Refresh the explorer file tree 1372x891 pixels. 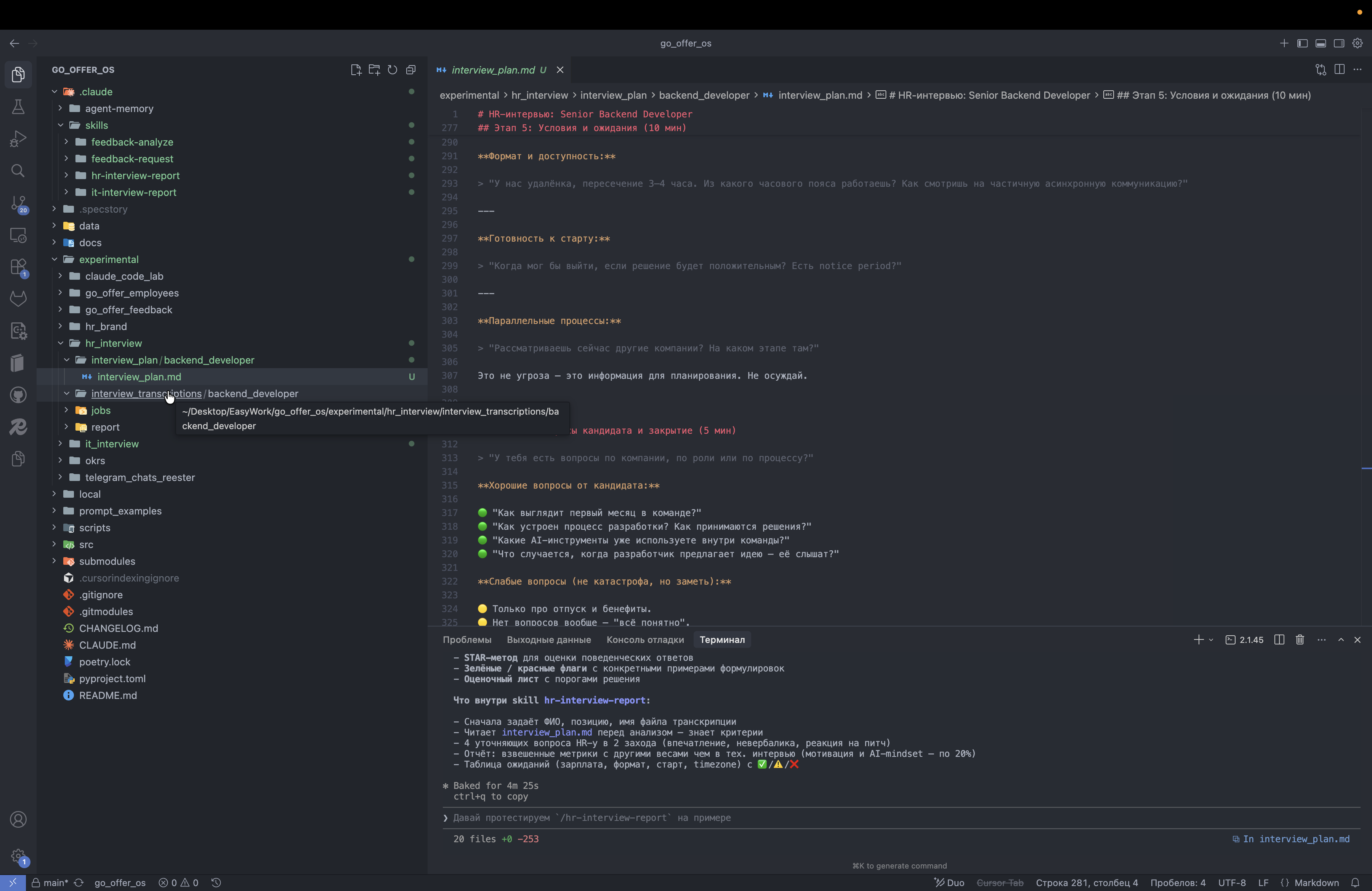(393, 70)
